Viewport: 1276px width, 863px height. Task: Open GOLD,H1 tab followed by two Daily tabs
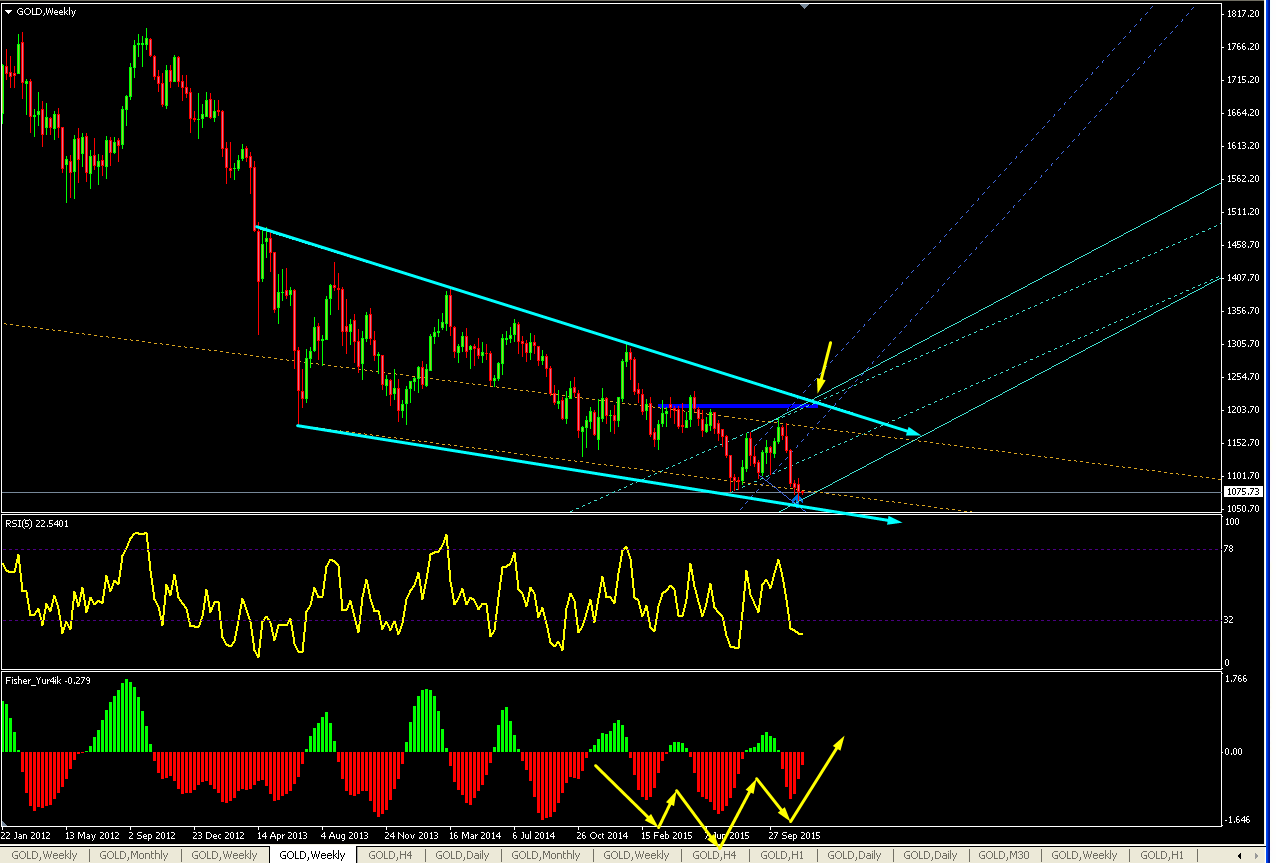783,855
